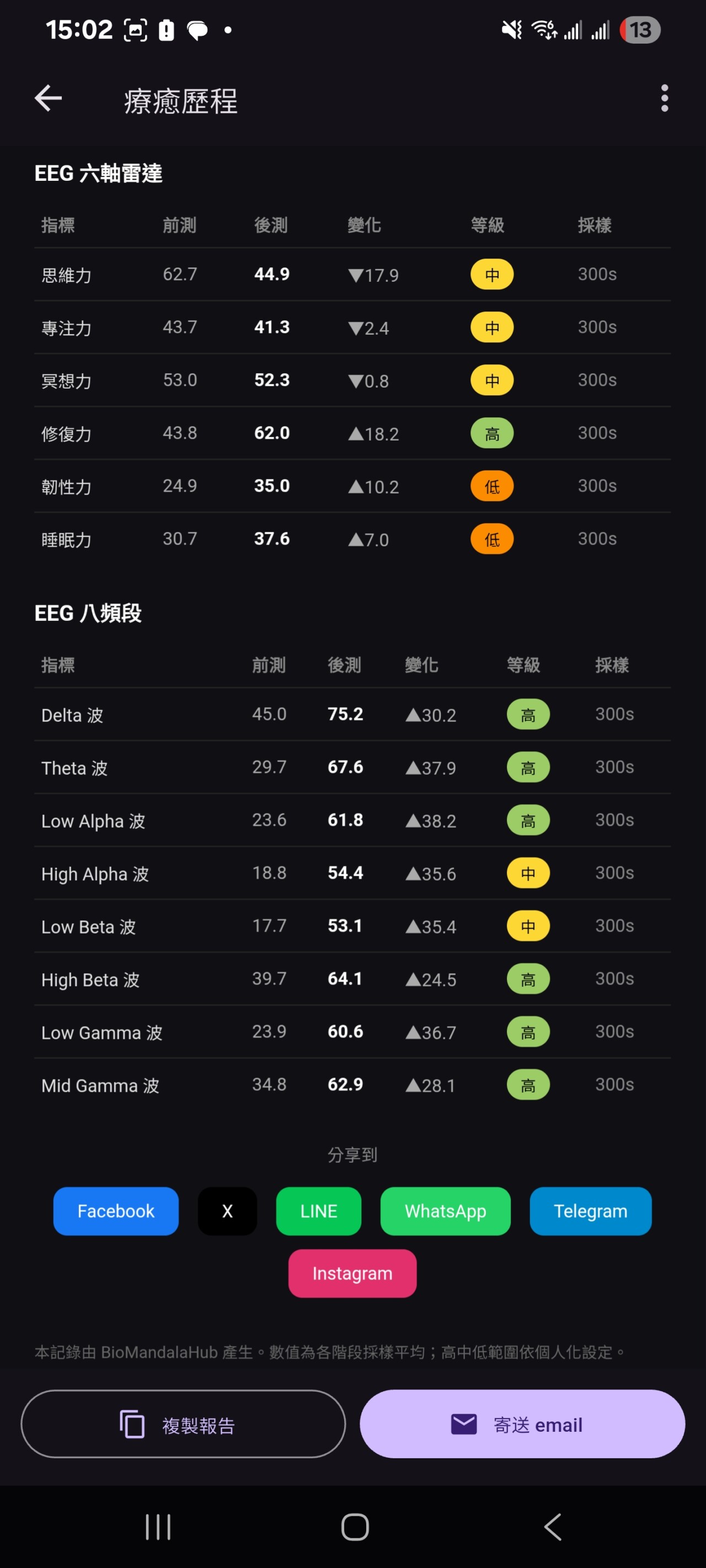Open the three-dot overflow menu

664,99
